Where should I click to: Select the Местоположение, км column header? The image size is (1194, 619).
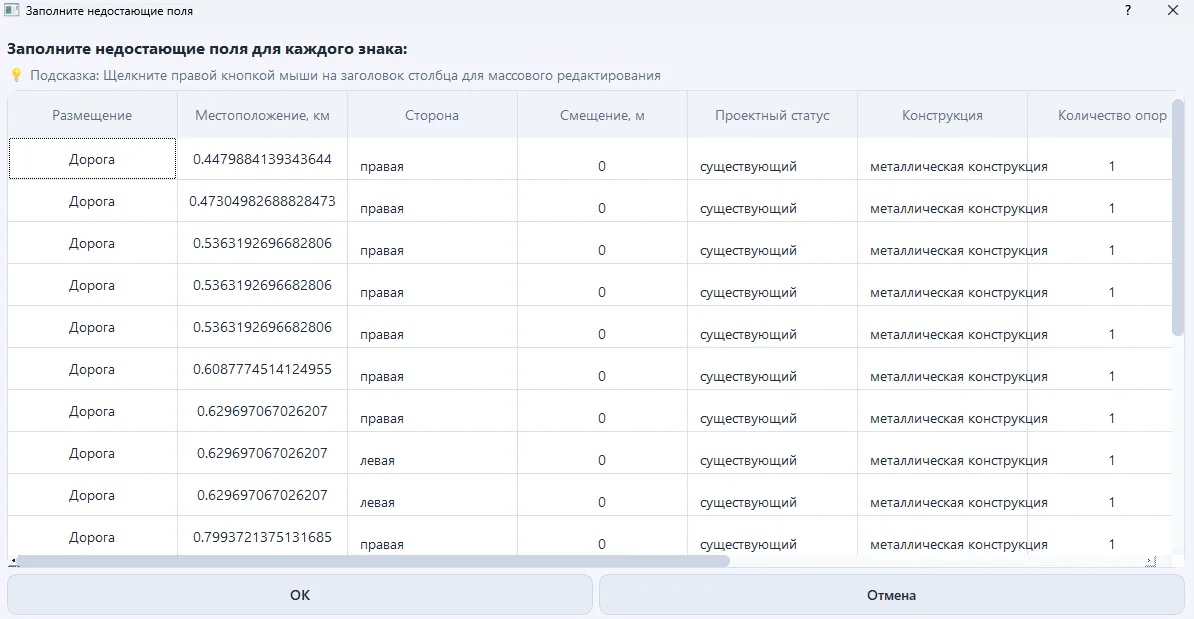click(262, 115)
